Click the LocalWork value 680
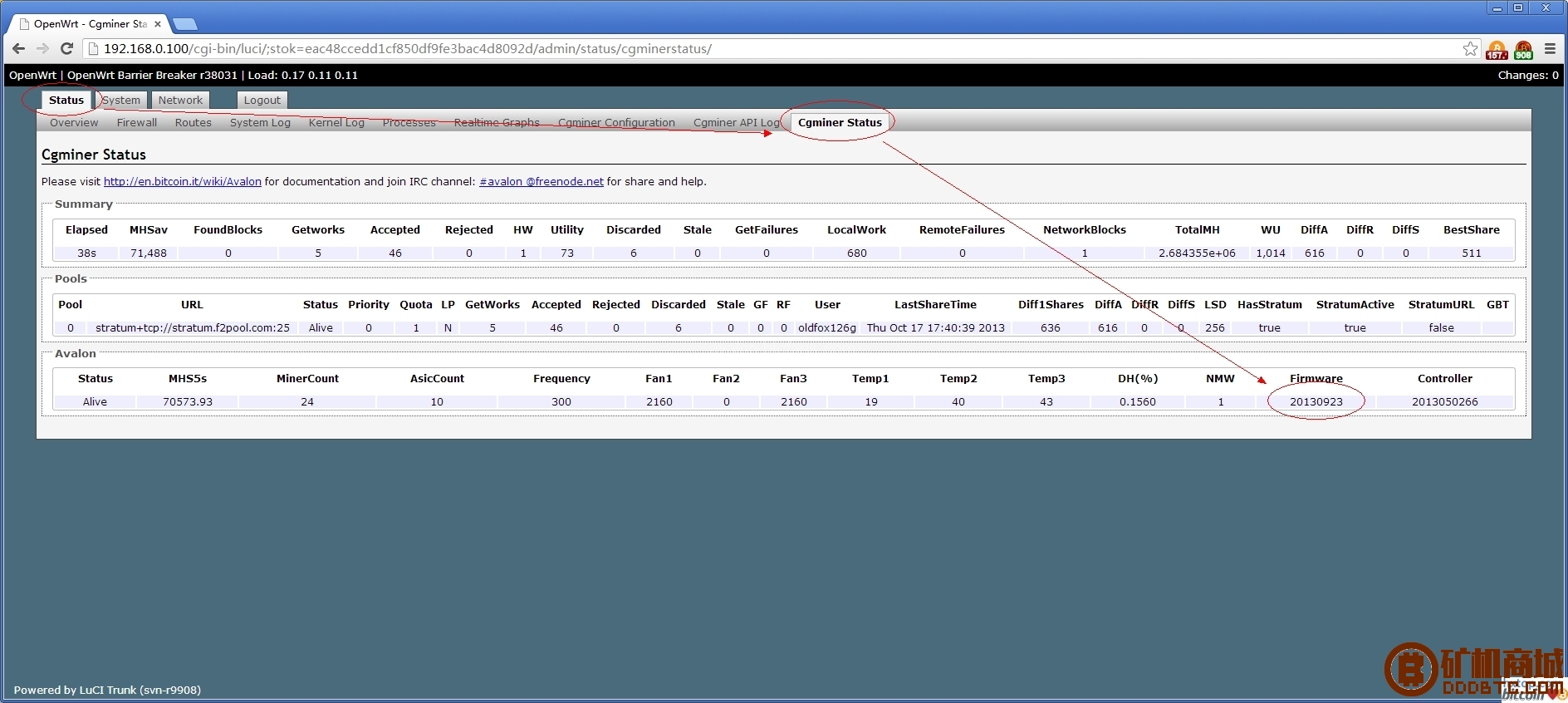Viewport: 1568px width, 703px height. 856,253
